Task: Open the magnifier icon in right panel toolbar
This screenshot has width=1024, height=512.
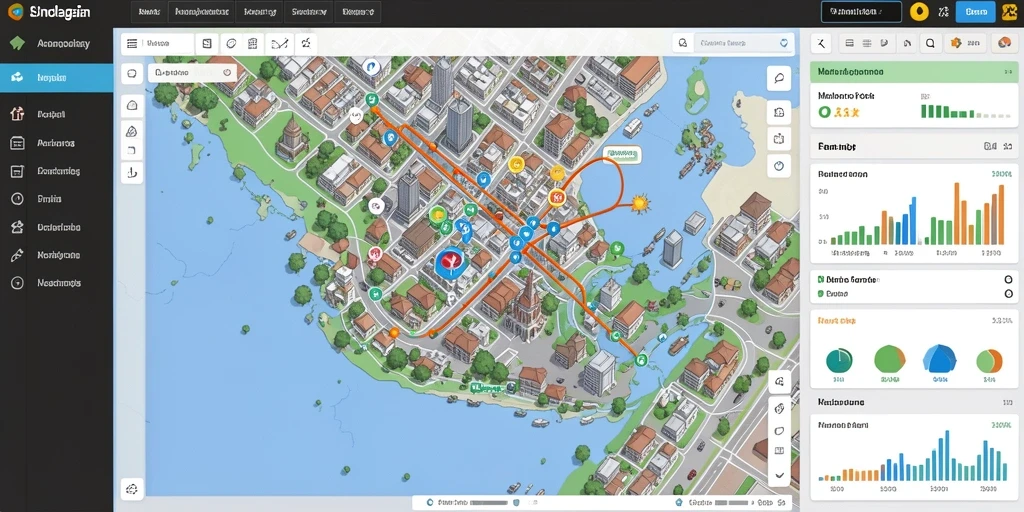Action: tap(929, 44)
